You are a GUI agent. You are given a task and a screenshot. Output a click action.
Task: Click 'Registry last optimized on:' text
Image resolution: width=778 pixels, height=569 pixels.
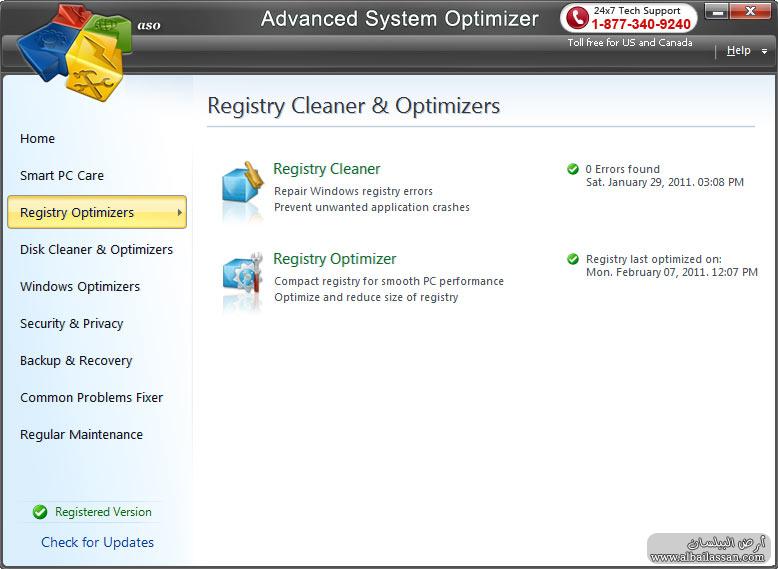coord(654,259)
